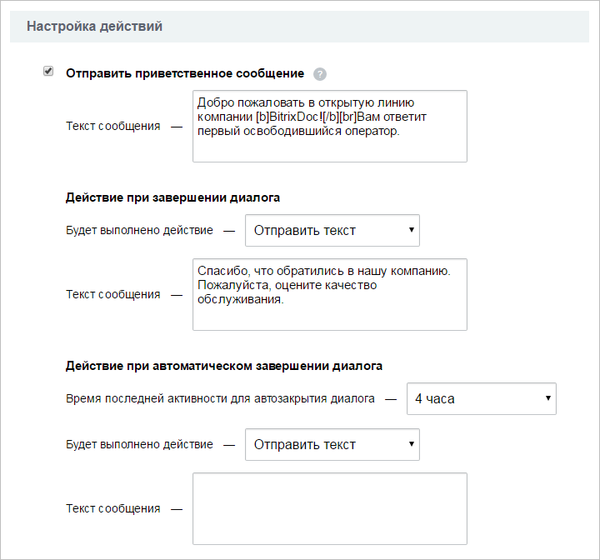Click first 'Будет выполнено действие' label

[x=139, y=230]
